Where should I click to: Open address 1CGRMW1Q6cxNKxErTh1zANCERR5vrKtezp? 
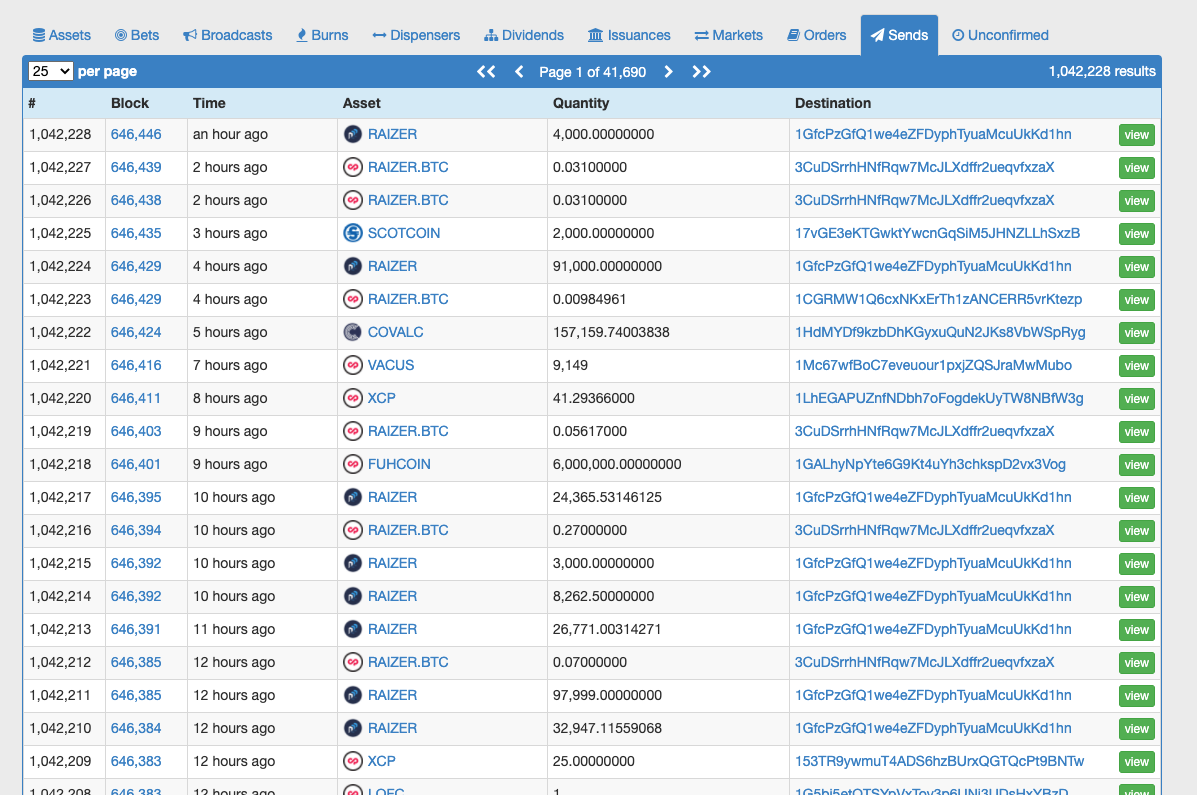938,299
